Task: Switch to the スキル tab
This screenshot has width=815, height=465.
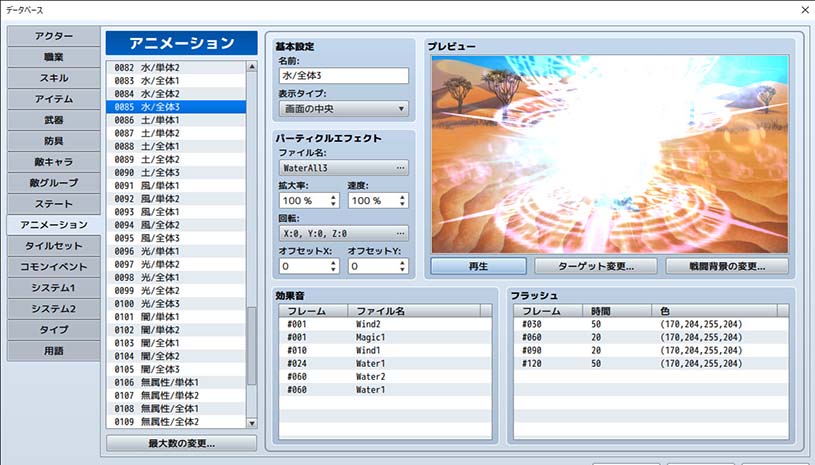Action: pos(54,78)
